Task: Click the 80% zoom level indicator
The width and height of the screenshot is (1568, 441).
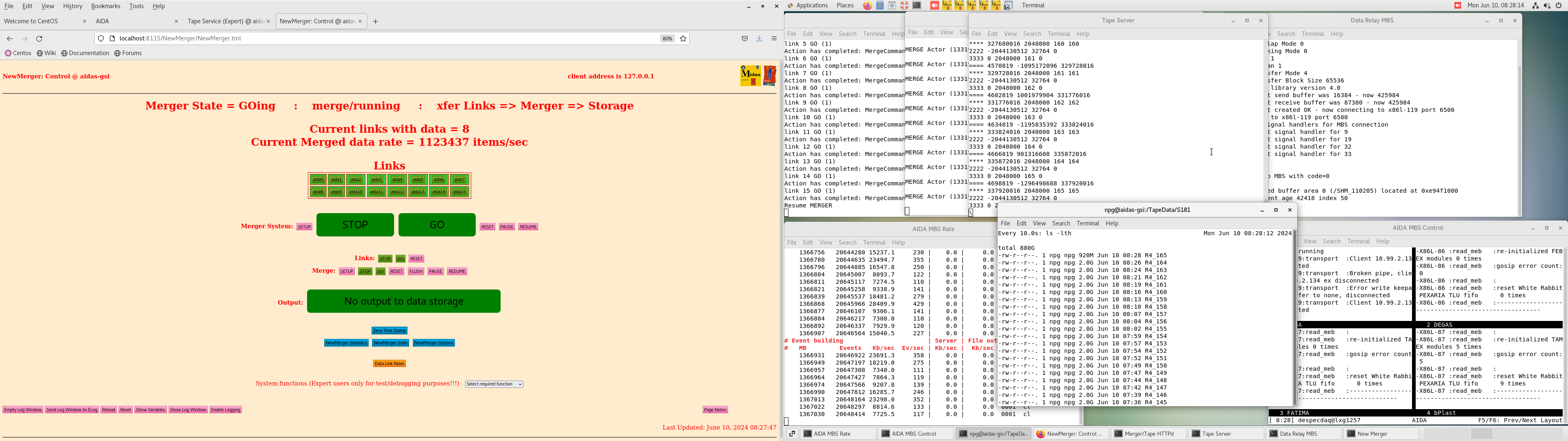Action: coord(667,39)
